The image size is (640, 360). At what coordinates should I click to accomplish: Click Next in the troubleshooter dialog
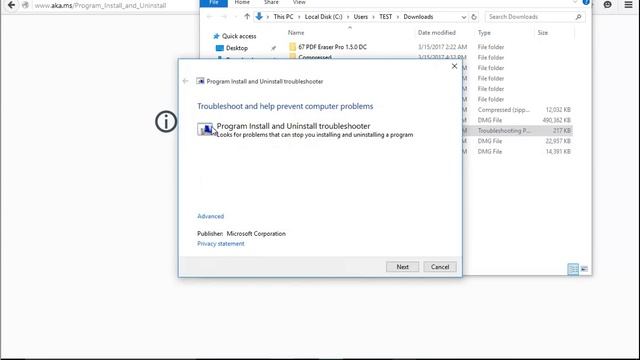pyautogui.click(x=402, y=267)
